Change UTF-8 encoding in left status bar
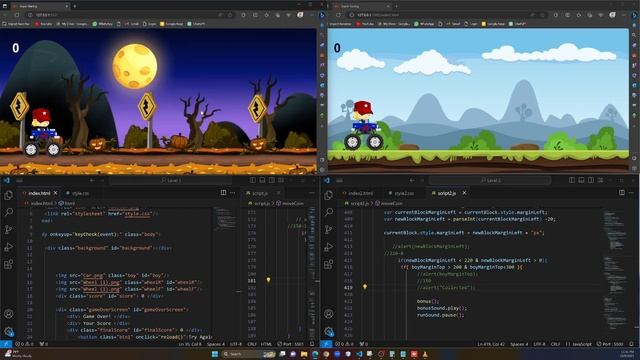This screenshot has height=360, width=640. 236,344
